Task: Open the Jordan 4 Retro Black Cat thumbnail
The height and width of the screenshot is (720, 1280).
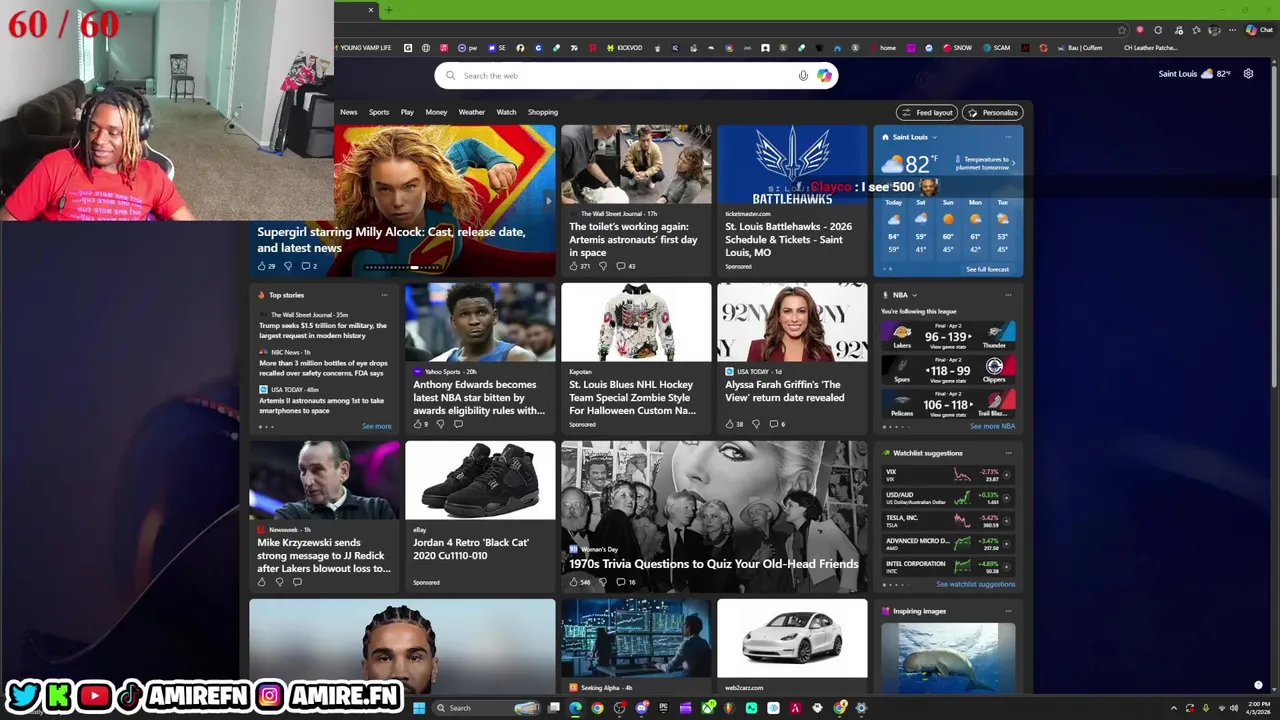Action: pyautogui.click(x=480, y=481)
